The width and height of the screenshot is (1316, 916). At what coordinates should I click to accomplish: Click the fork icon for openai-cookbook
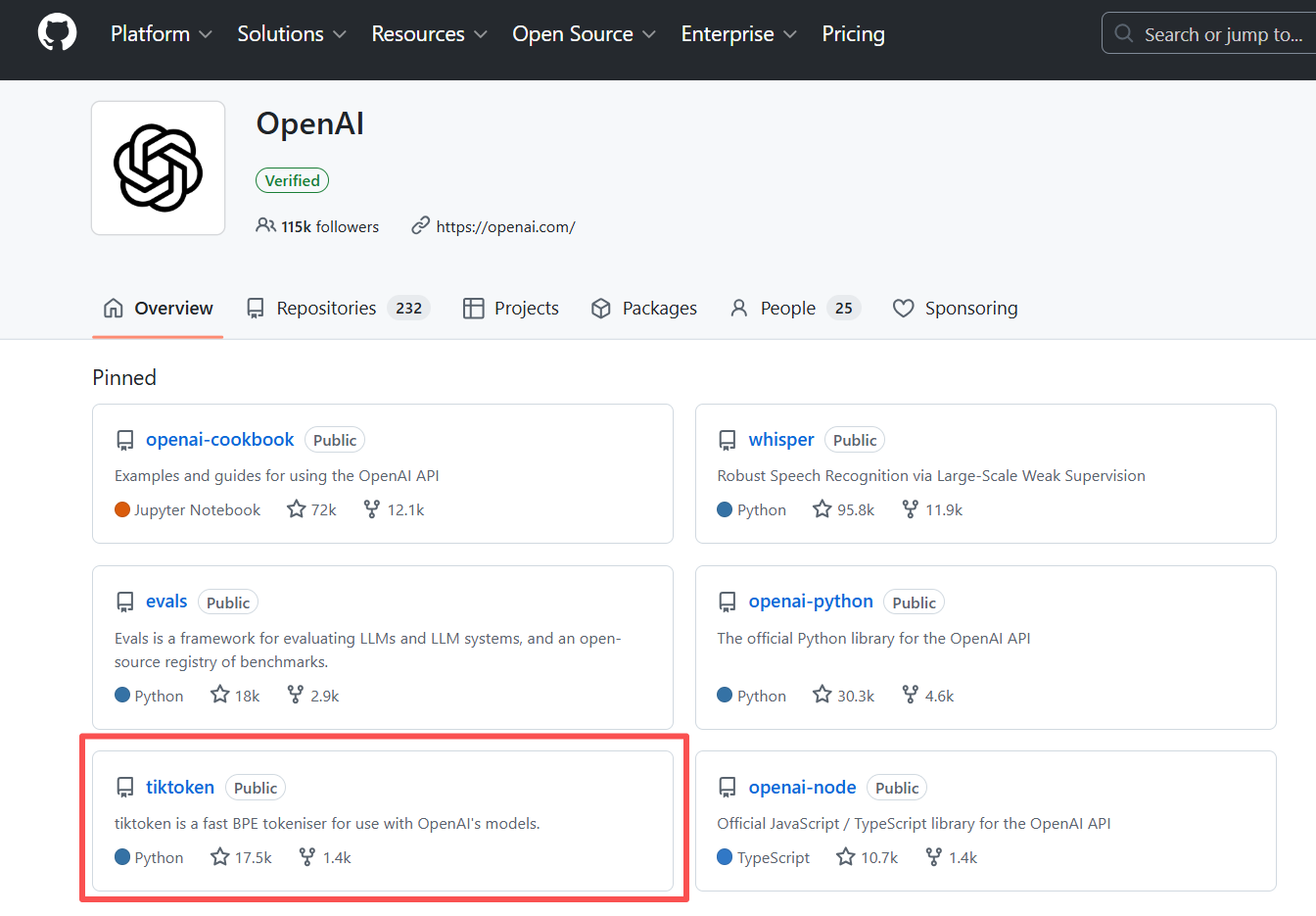pos(372,508)
